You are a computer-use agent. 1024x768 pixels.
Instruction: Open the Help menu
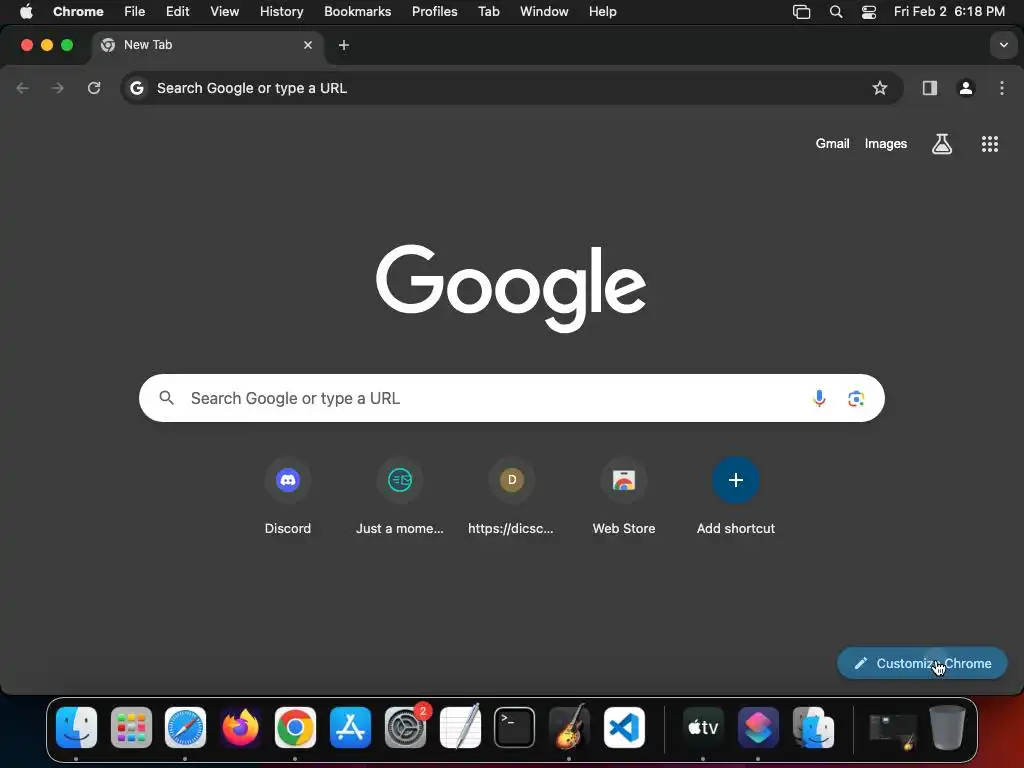(602, 12)
